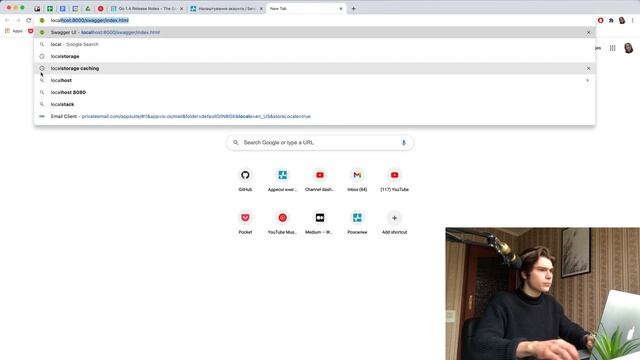Screen dimensions: 640x360
Task: Remove the localstorage caching suggestion
Action: (x=588, y=68)
